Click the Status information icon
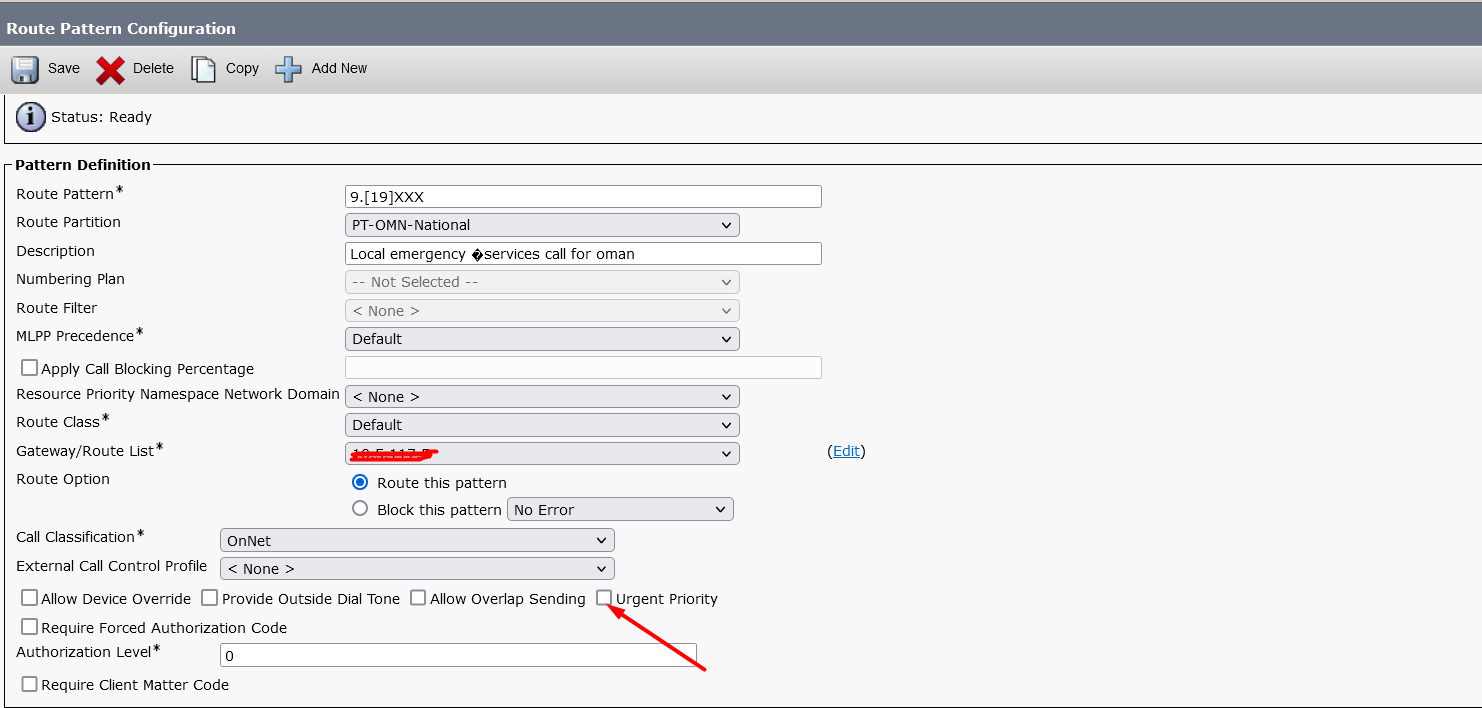 (30, 116)
